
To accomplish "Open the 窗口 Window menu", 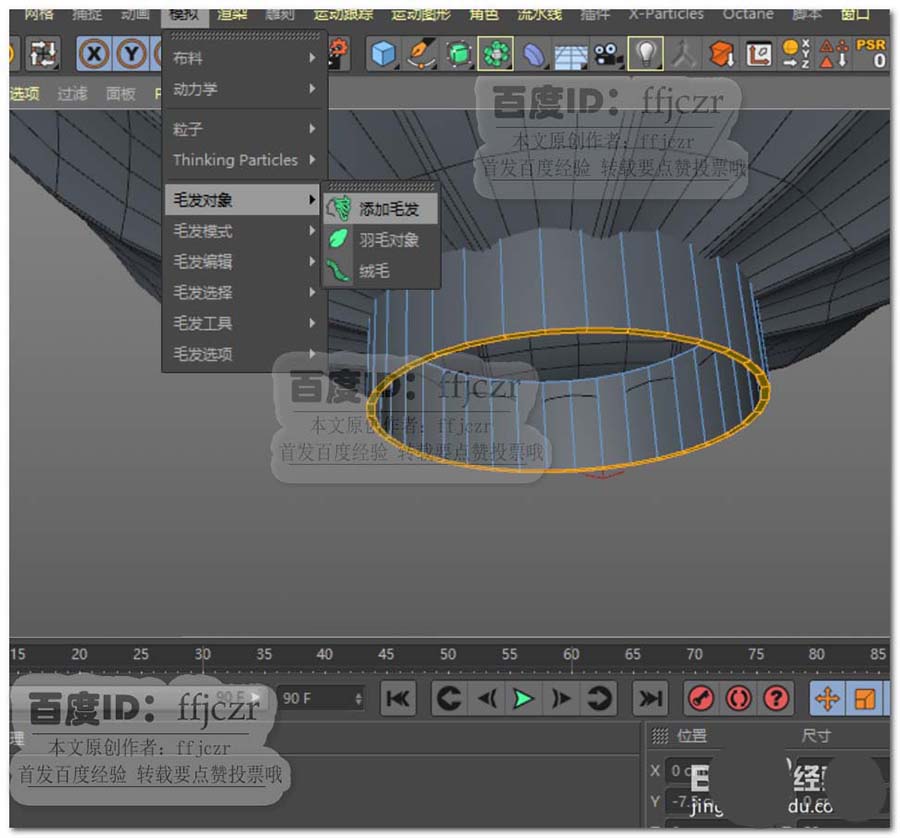I will [855, 14].
